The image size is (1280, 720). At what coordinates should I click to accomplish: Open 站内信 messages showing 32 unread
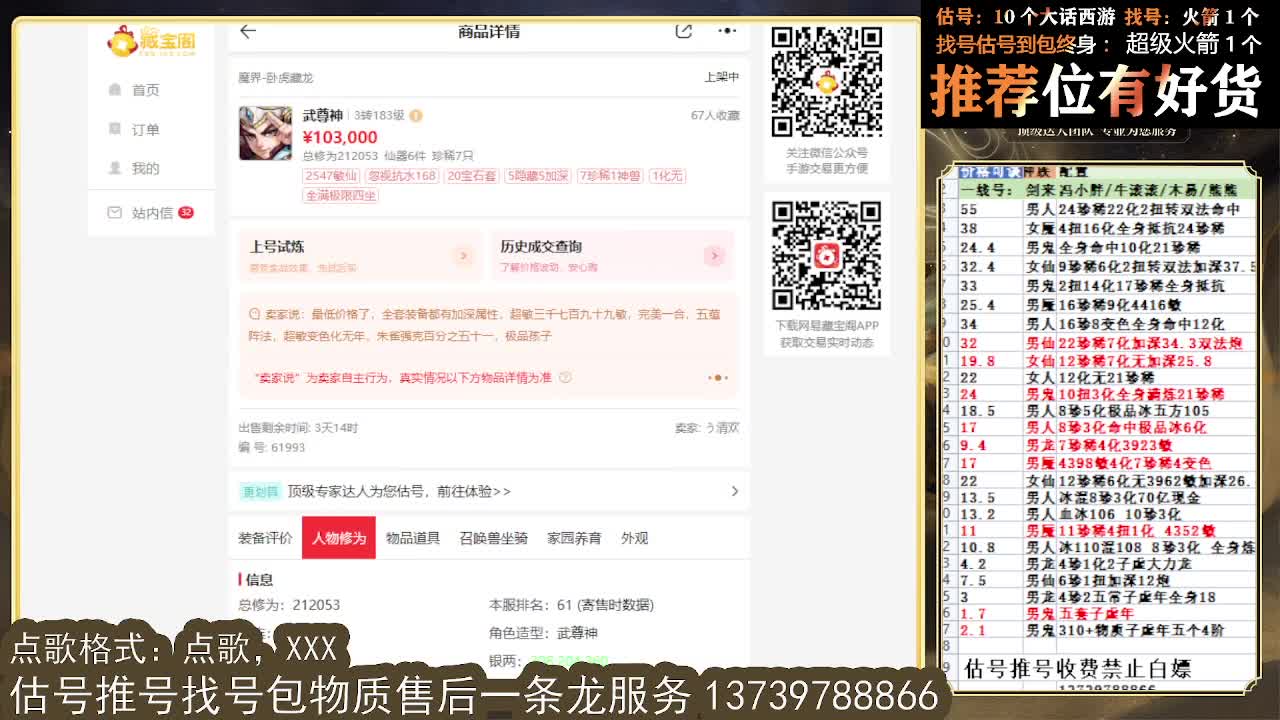[150, 211]
